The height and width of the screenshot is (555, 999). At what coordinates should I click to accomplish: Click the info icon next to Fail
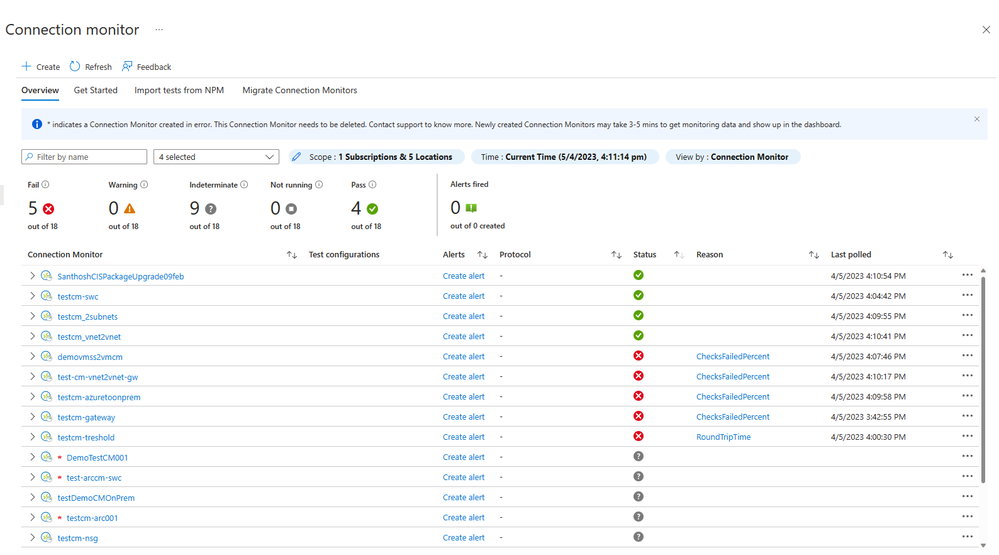coord(45,185)
